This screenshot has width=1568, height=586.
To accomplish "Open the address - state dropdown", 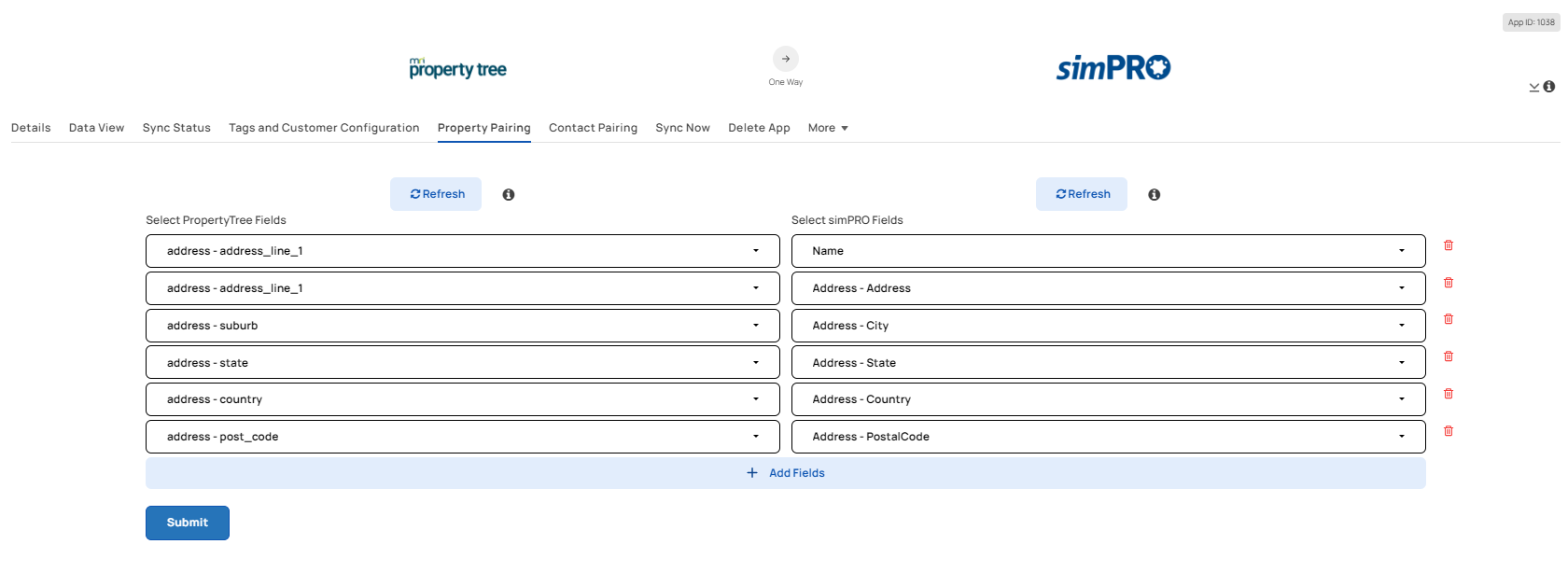I will click(463, 363).
